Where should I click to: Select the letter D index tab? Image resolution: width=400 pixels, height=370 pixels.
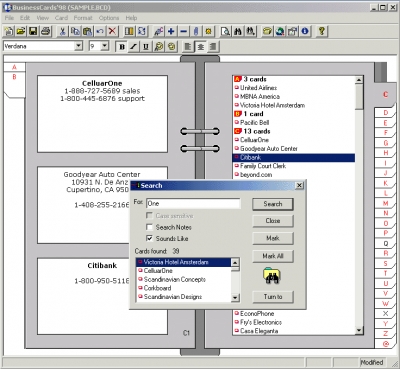tap(386, 113)
